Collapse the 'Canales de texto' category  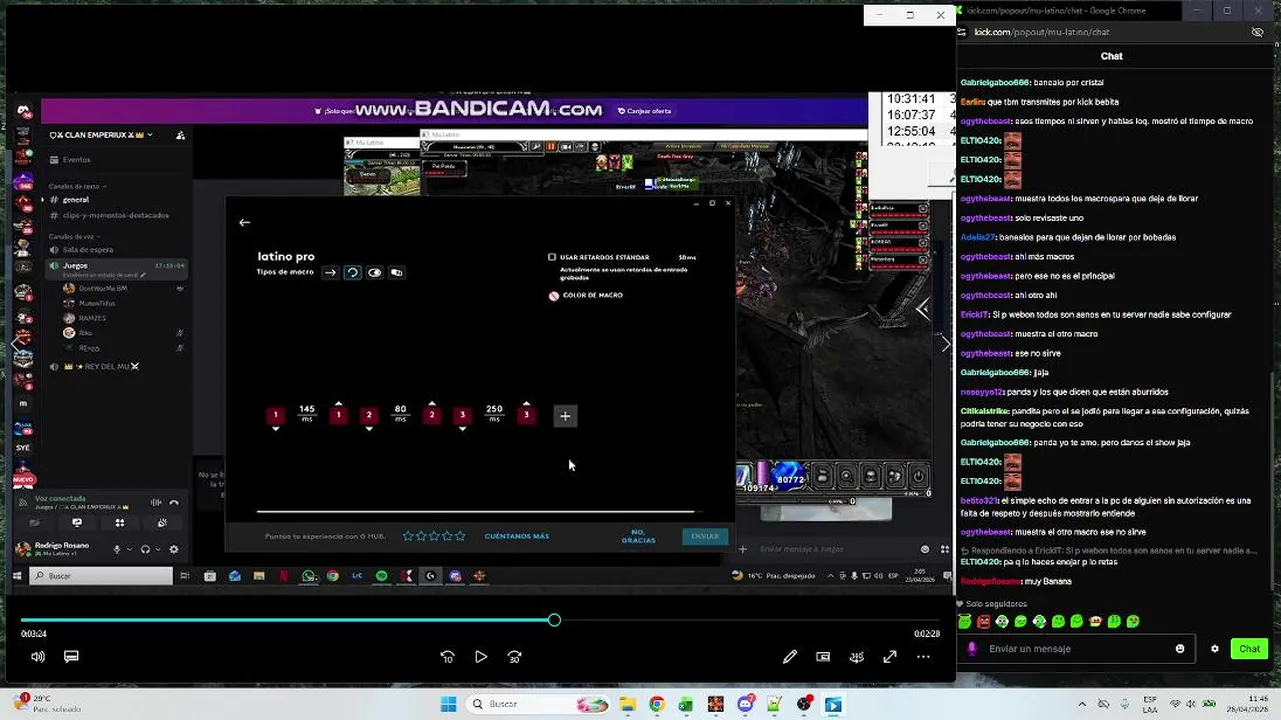click(76, 186)
